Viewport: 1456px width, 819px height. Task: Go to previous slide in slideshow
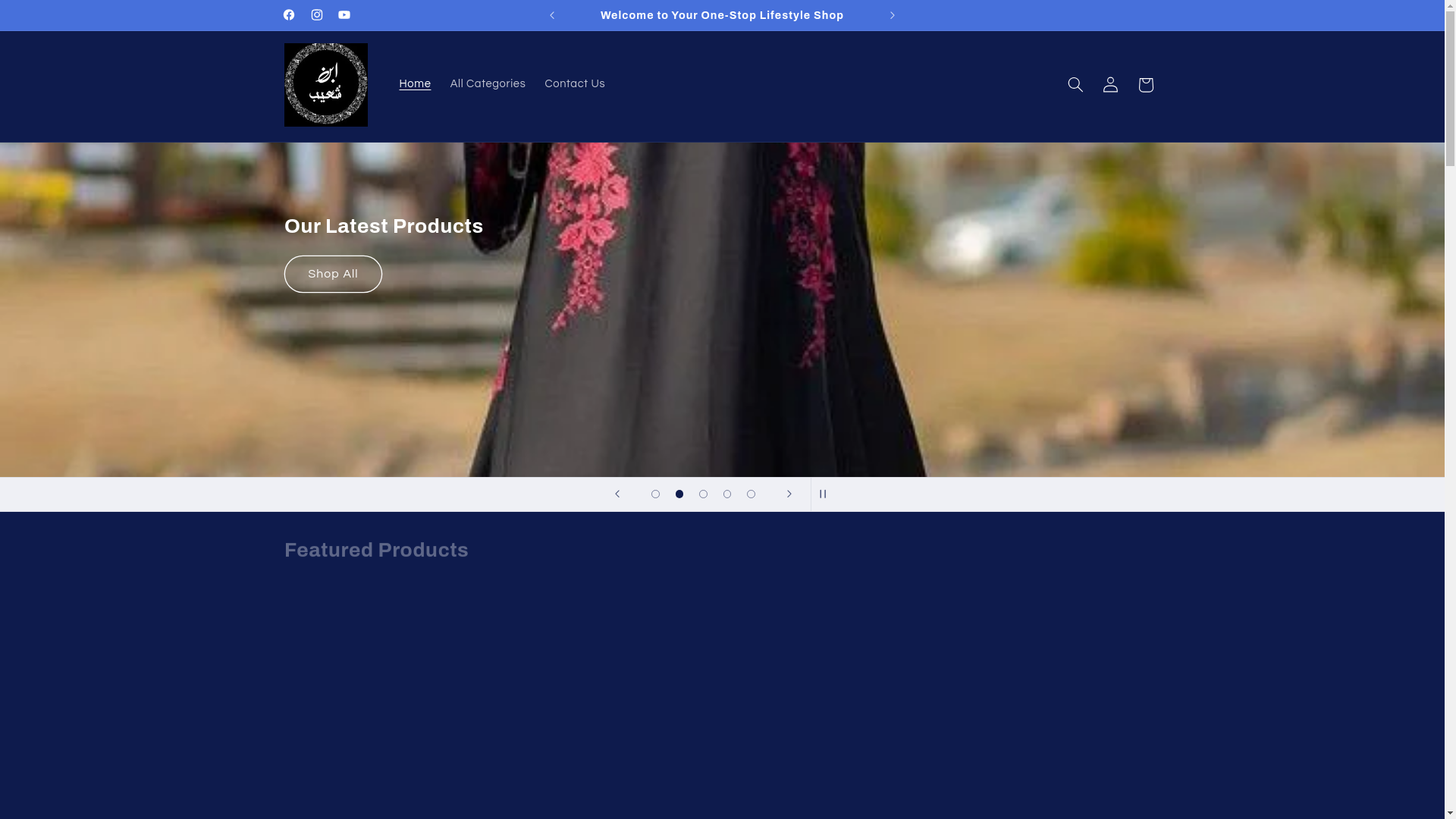[617, 494]
